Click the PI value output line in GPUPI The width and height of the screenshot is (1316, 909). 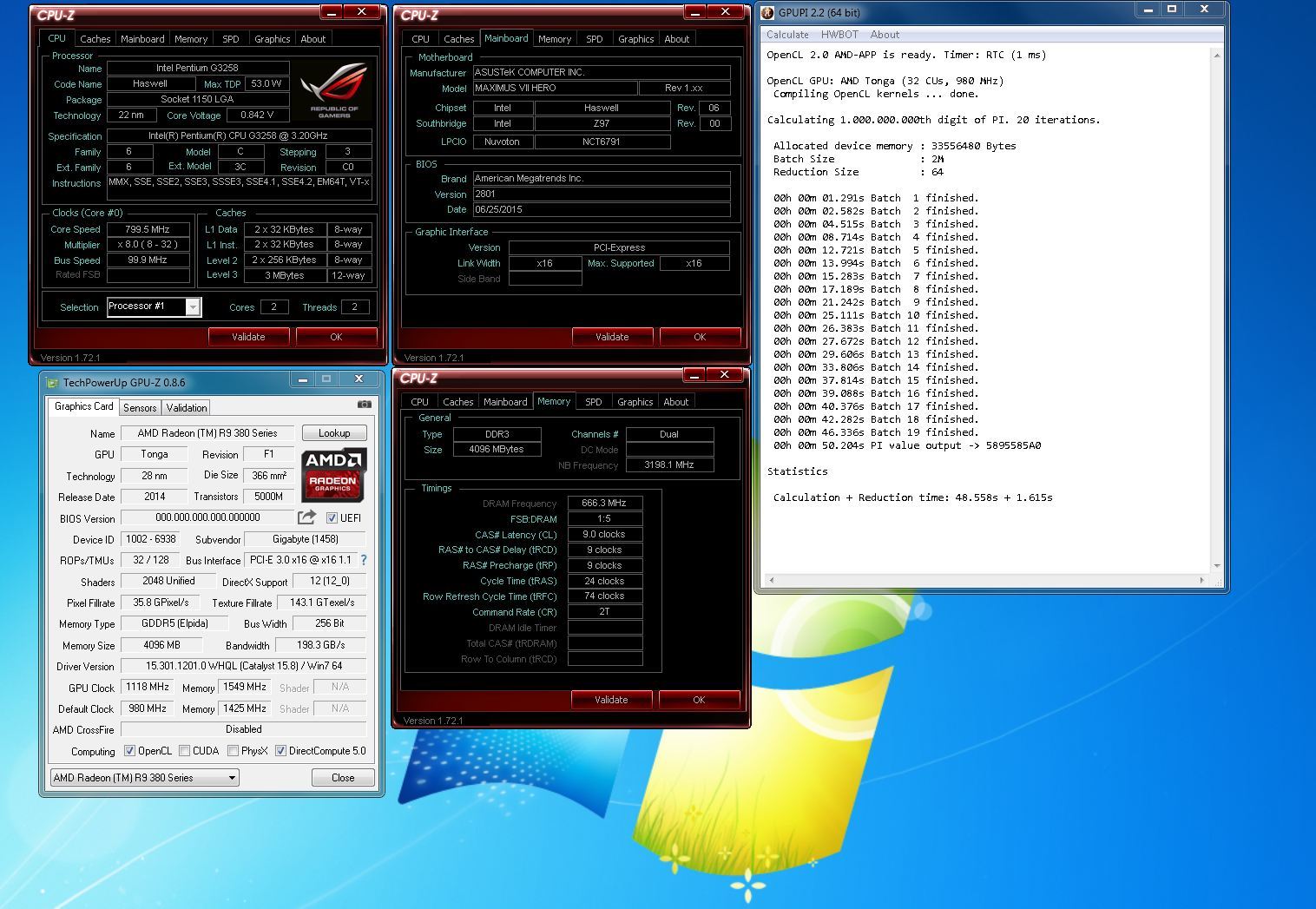pos(907,445)
